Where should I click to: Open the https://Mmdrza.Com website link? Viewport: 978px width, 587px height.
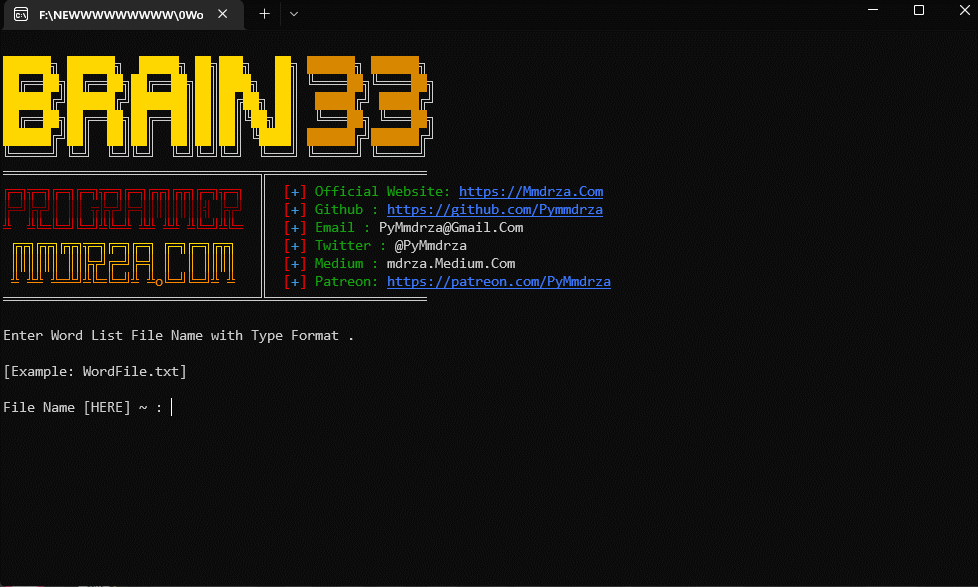click(x=531, y=192)
